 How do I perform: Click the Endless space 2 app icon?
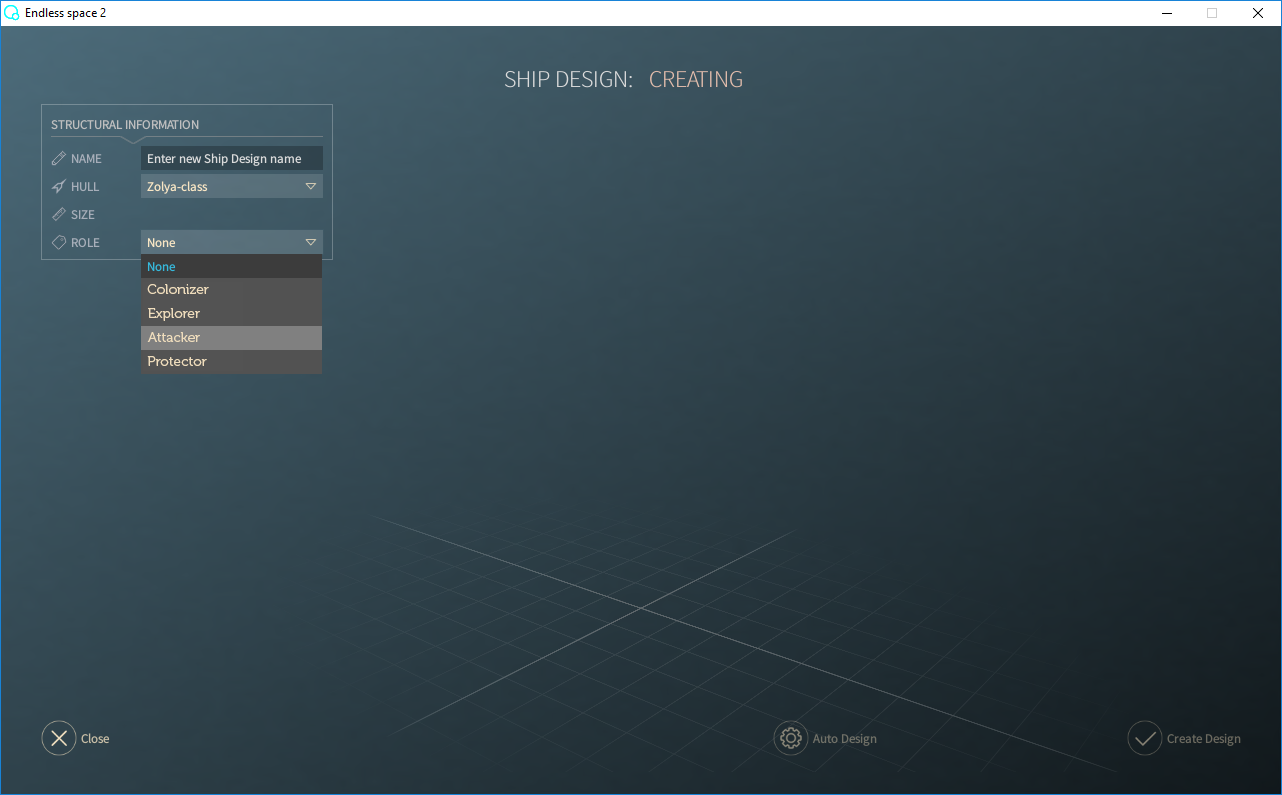12,13
